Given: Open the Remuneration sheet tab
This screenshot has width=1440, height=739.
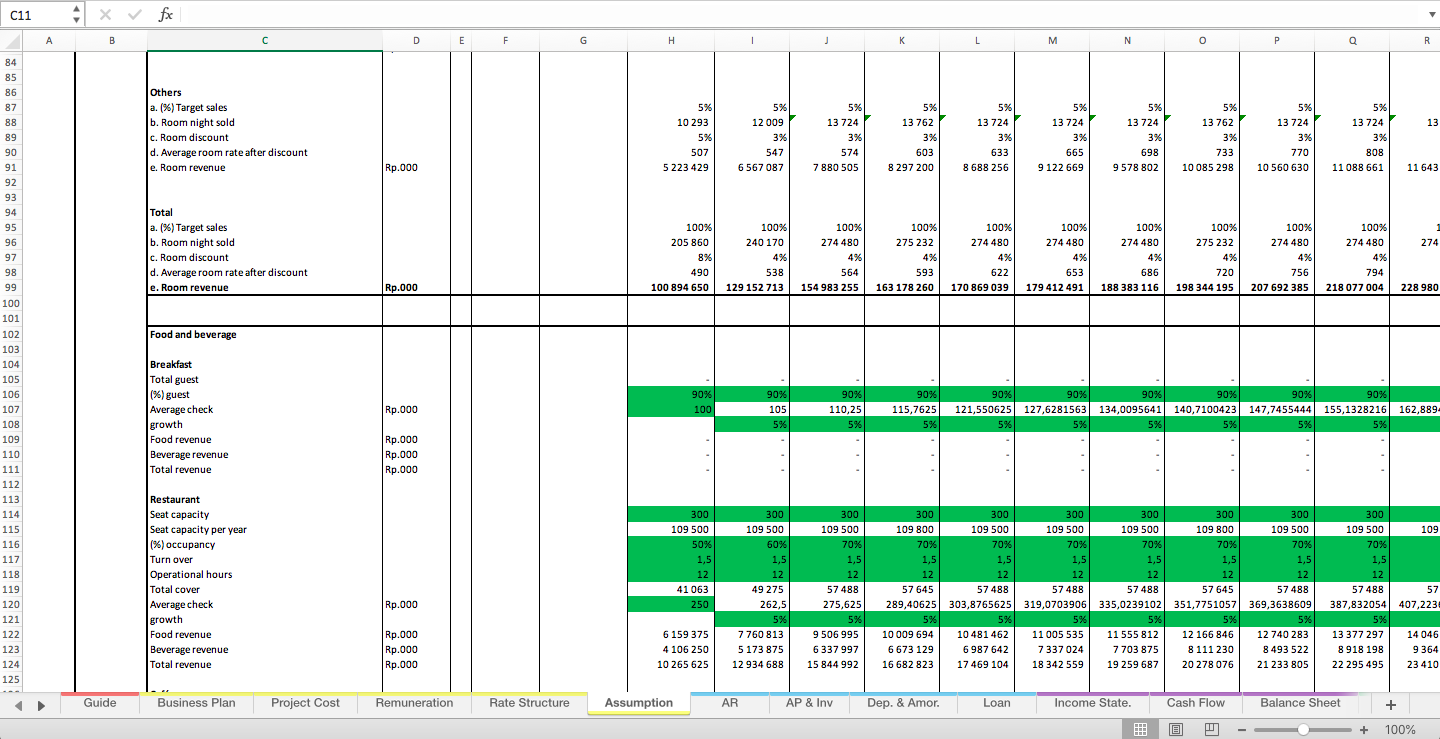Looking at the screenshot, I should pos(414,703).
